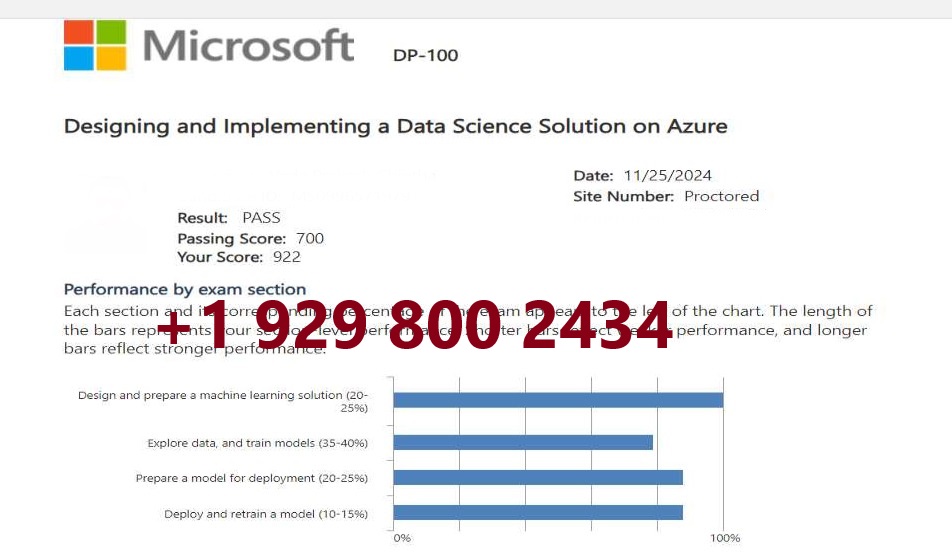Image resolution: width=952 pixels, height=558 pixels.
Task: Select the DP-100 exam code
Action: point(426,55)
